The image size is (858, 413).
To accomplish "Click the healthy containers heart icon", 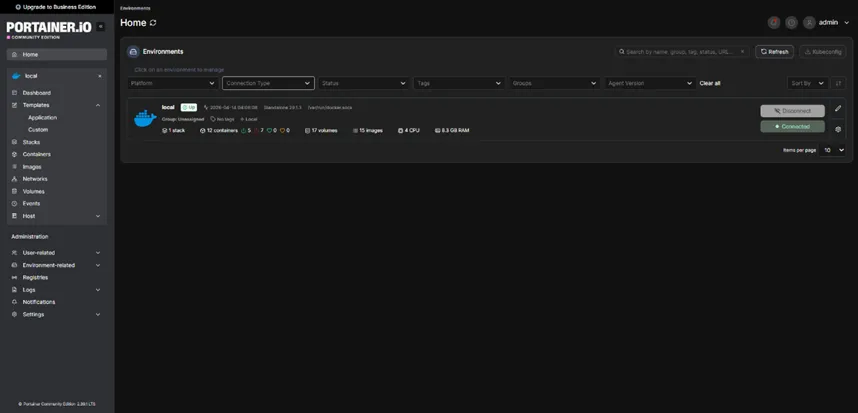I will pyautogui.click(x=269, y=131).
